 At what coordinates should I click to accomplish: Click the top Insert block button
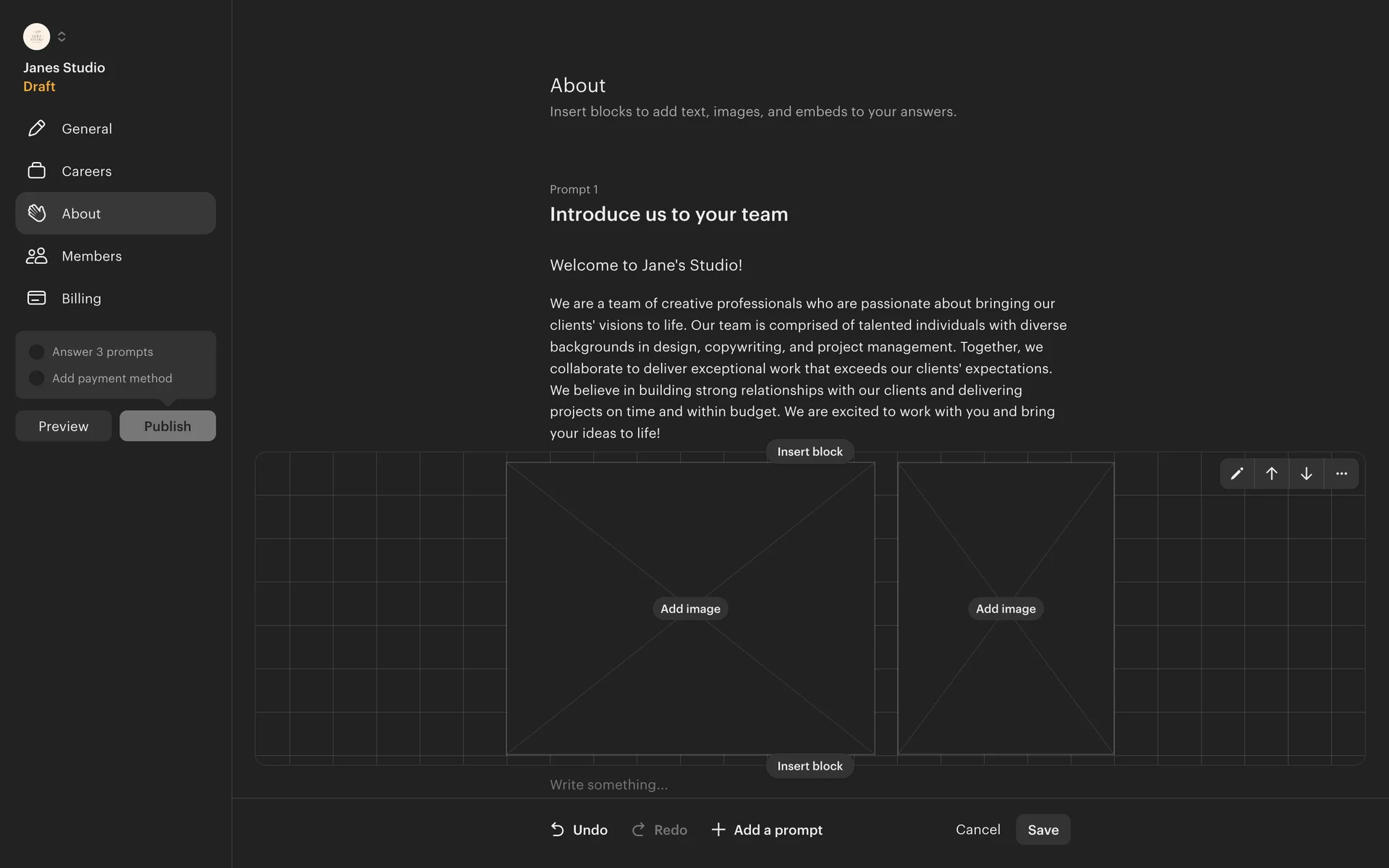point(810,451)
